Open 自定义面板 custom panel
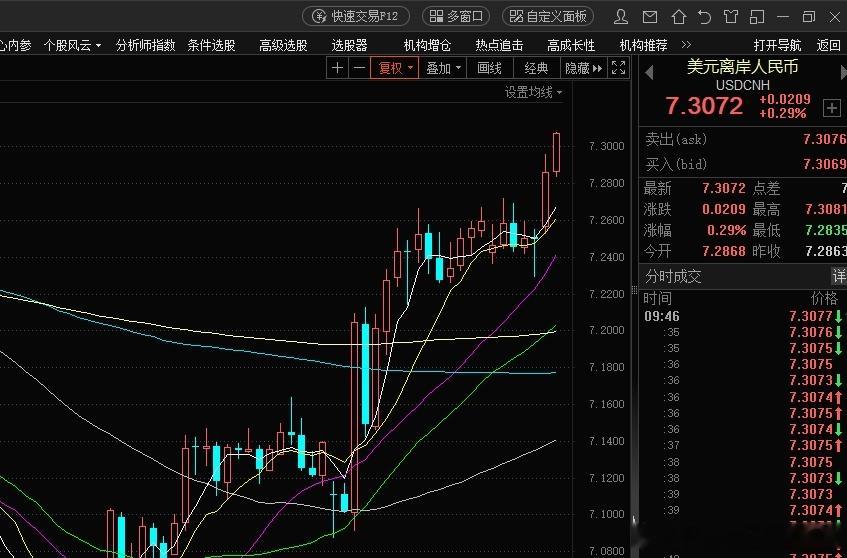 point(548,16)
